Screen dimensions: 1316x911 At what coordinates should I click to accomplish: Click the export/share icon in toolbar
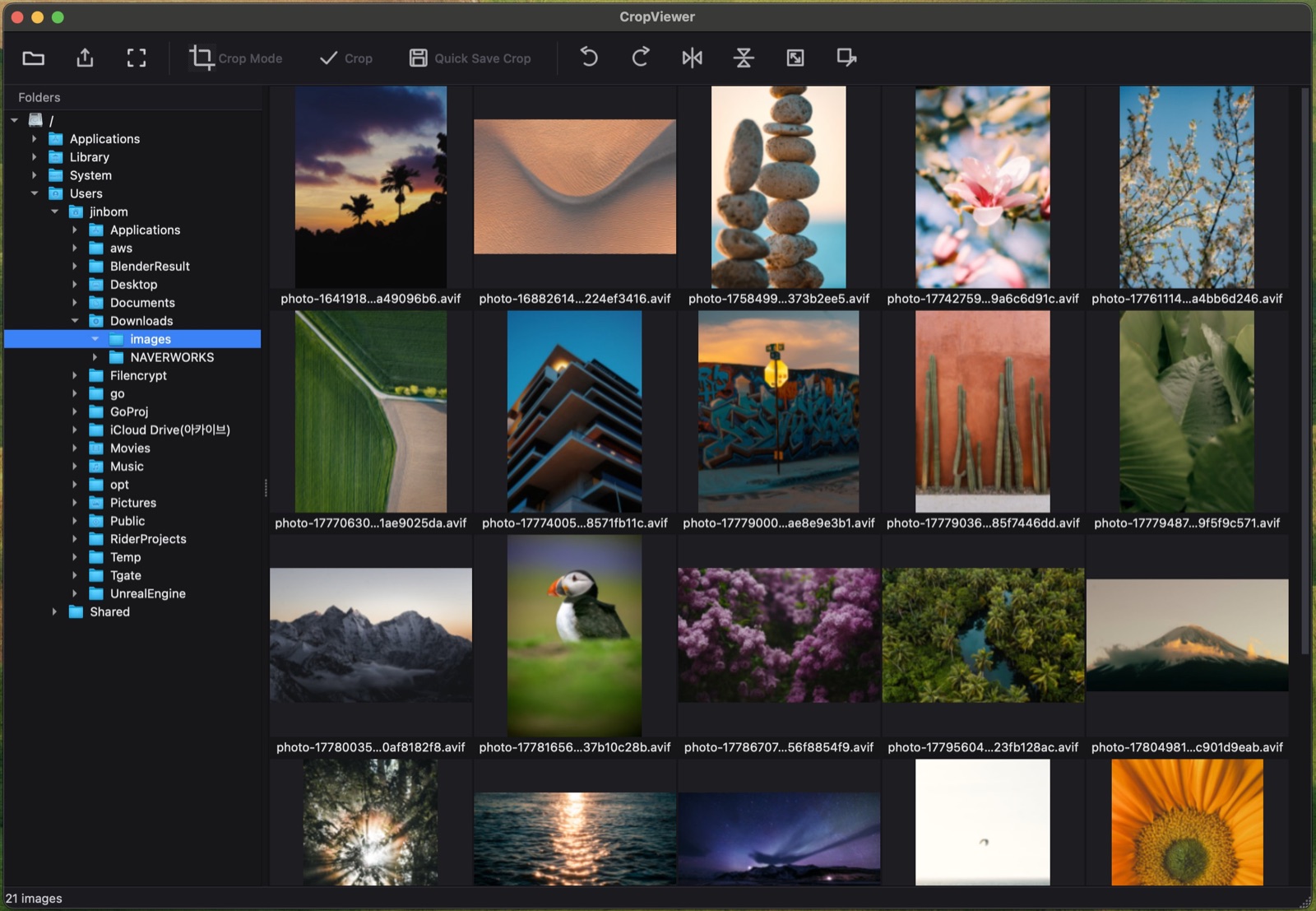[85, 58]
